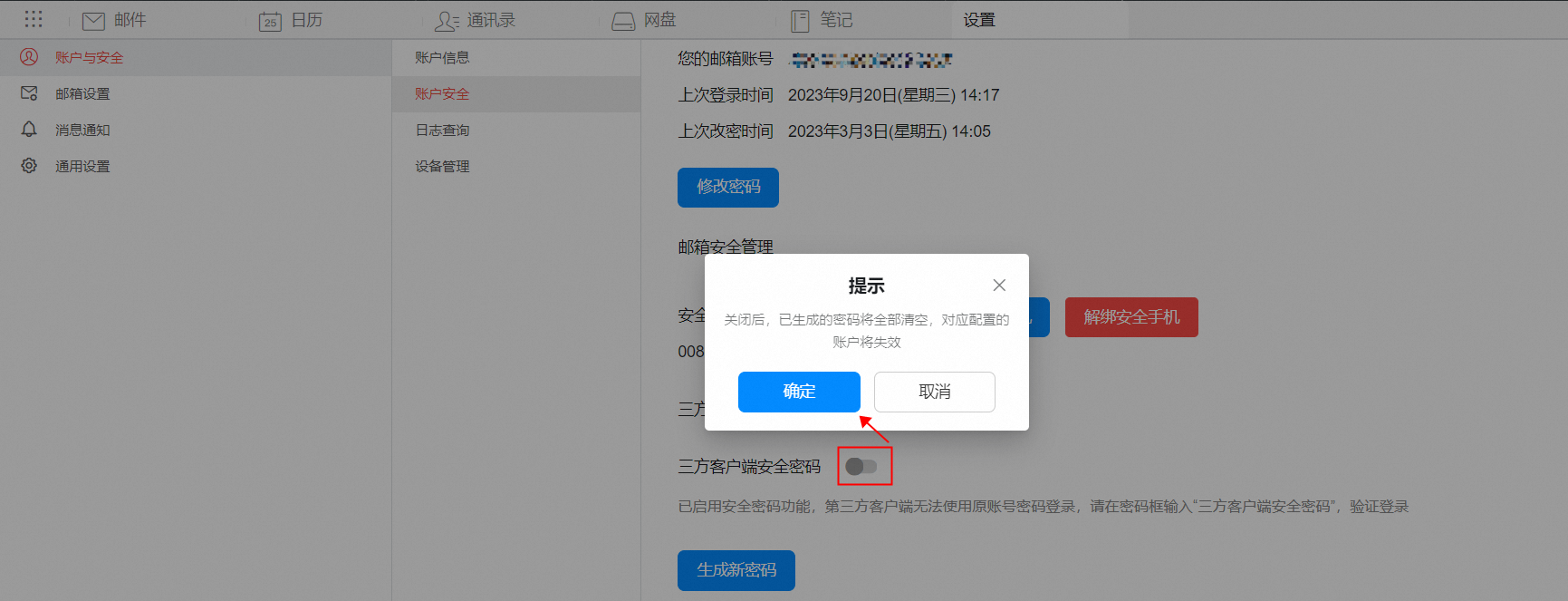Close the 提示 dialog with X
This screenshot has height=601, width=1568.
(x=999, y=286)
